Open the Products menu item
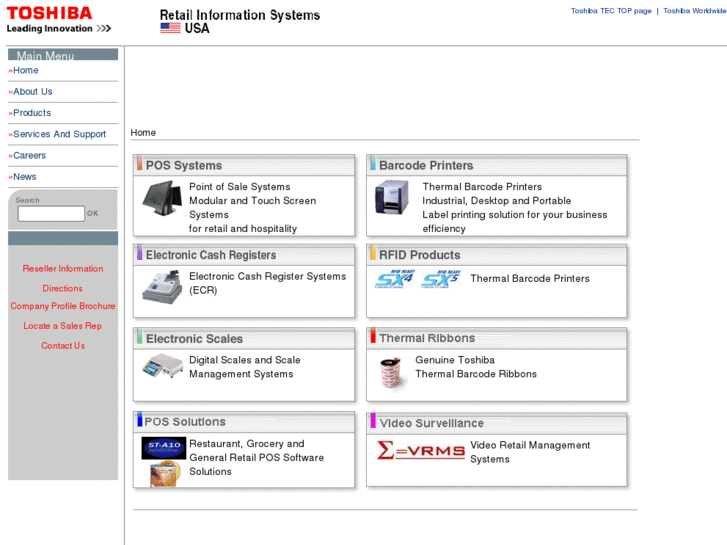 coord(32,113)
